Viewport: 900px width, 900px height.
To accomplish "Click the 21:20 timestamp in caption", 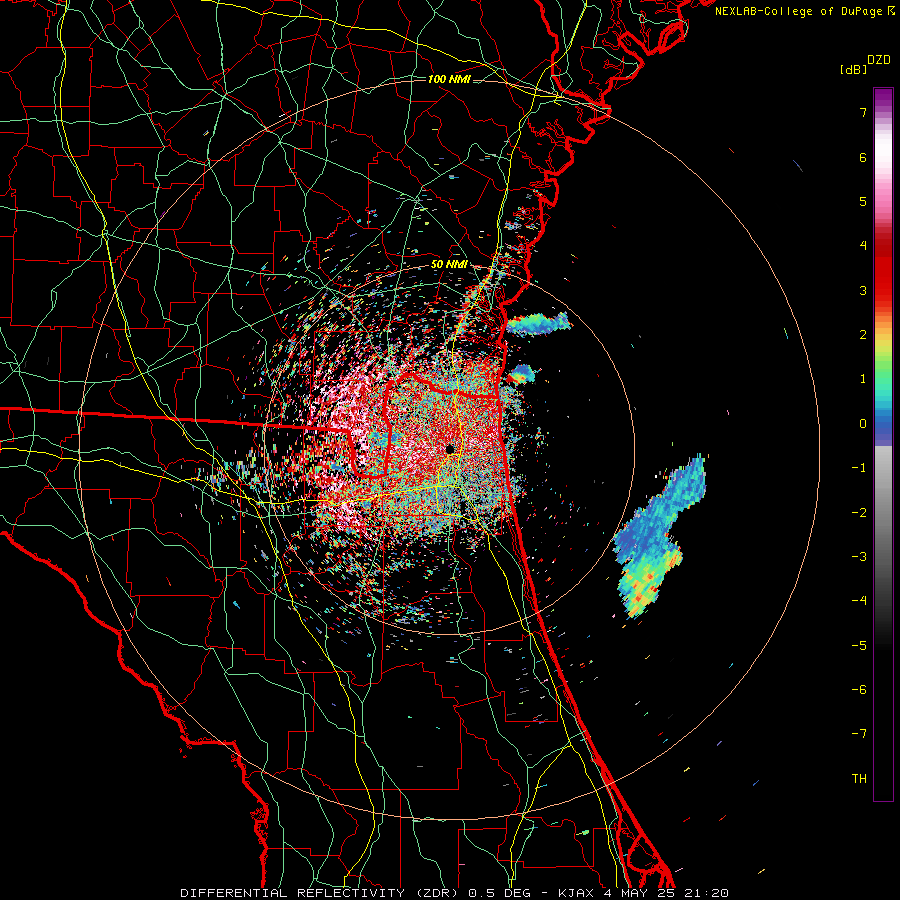I will (x=706, y=893).
